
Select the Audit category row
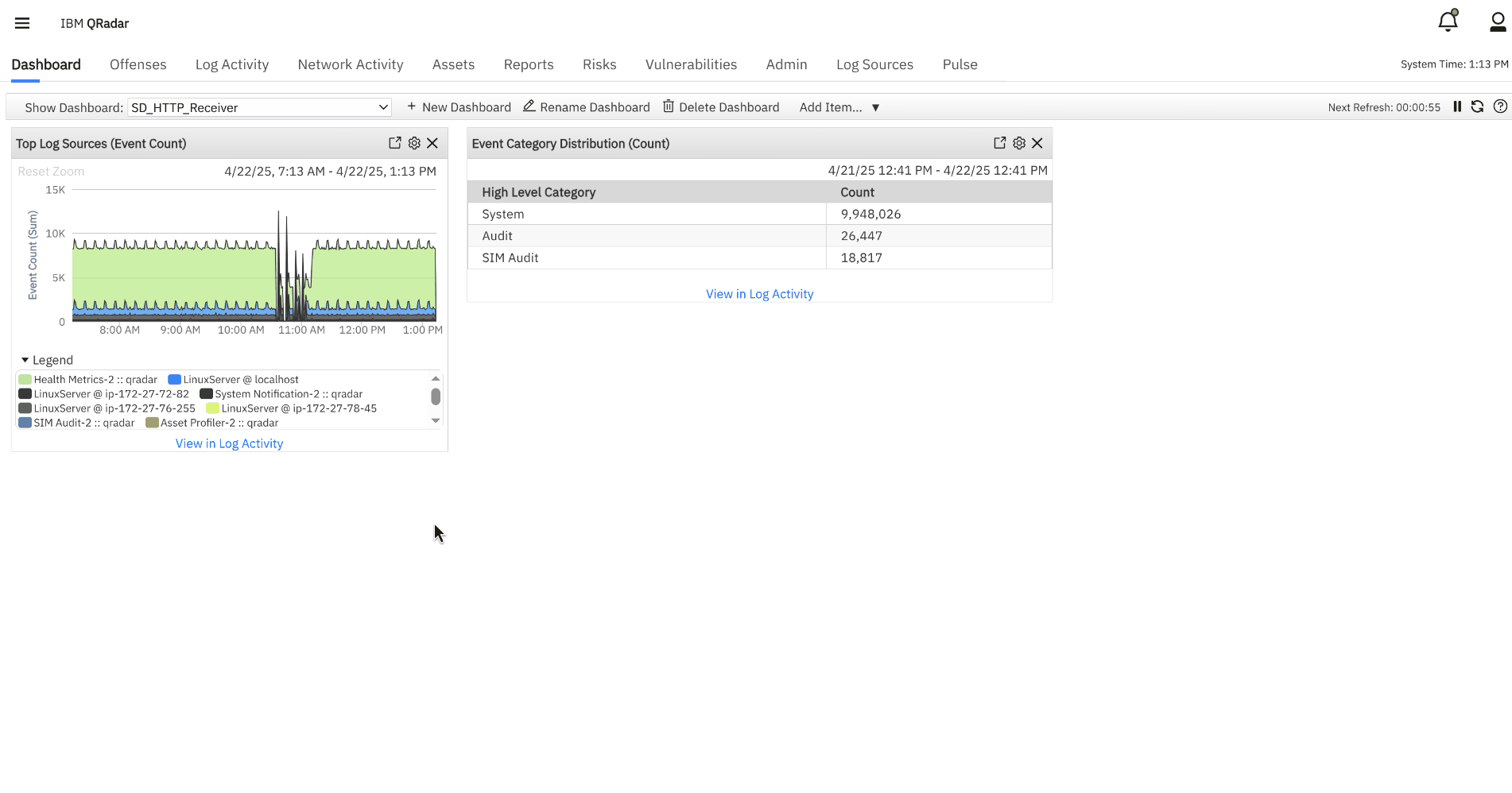pos(759,236)
